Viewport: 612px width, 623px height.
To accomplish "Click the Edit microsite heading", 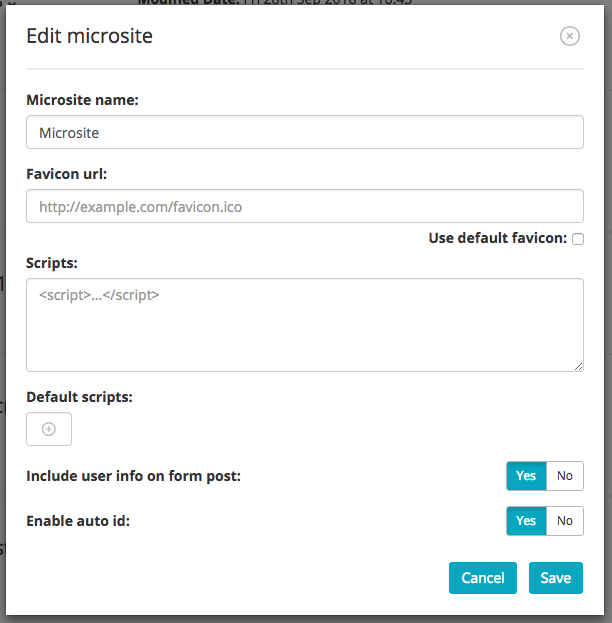I will [89, 36].
